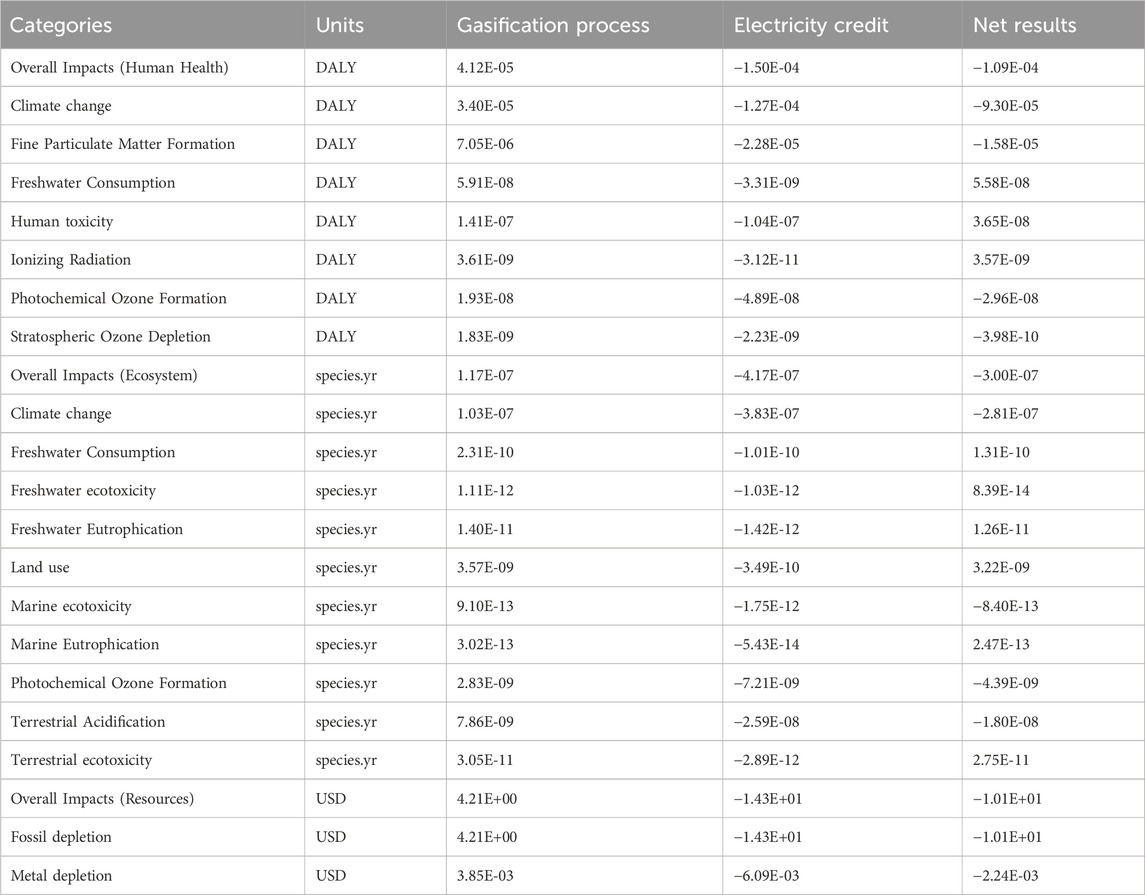The image size is (1145, 895).
Task: Select the Net results column header
Action: point(1025,24)
